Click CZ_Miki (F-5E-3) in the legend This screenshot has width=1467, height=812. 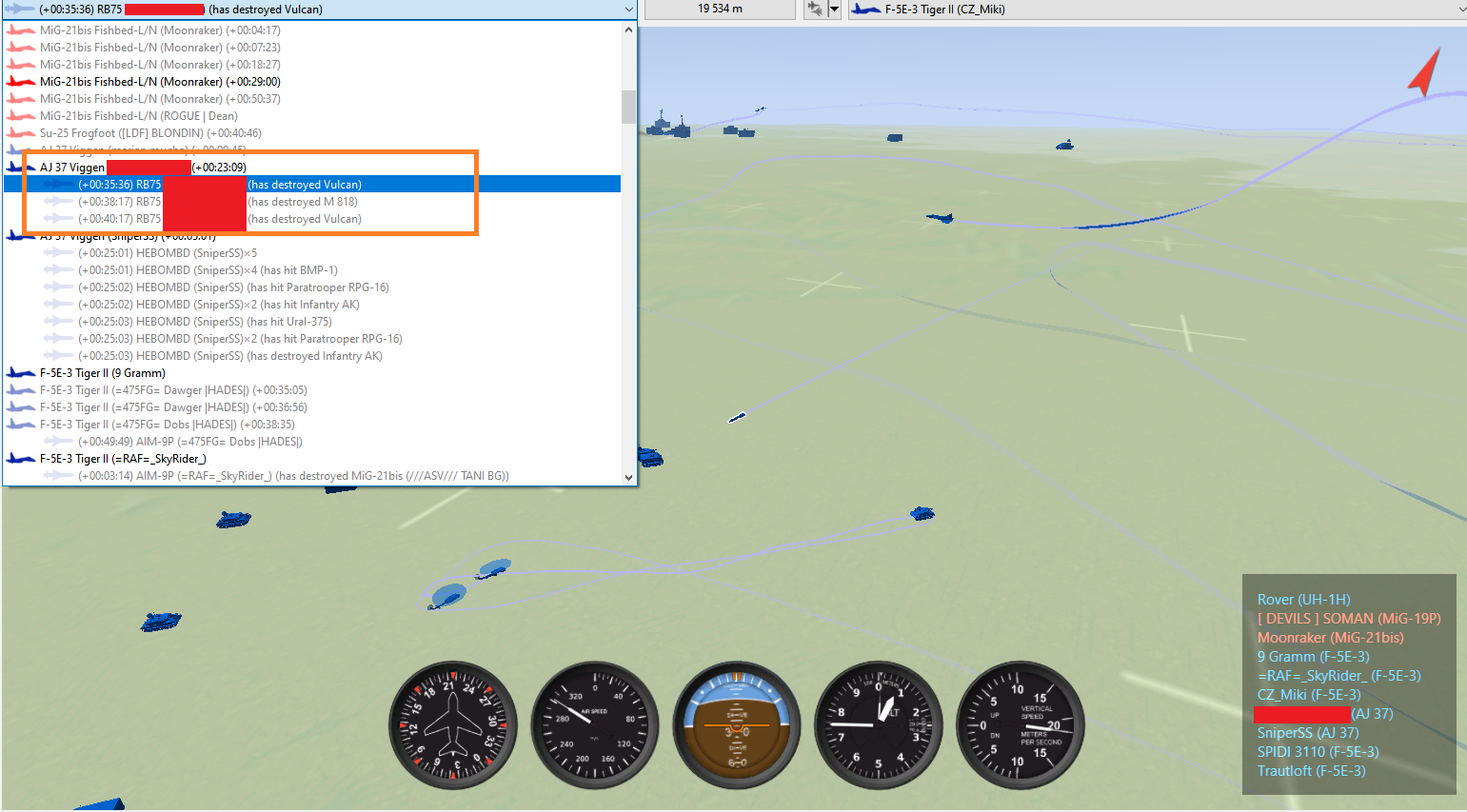1309,695
